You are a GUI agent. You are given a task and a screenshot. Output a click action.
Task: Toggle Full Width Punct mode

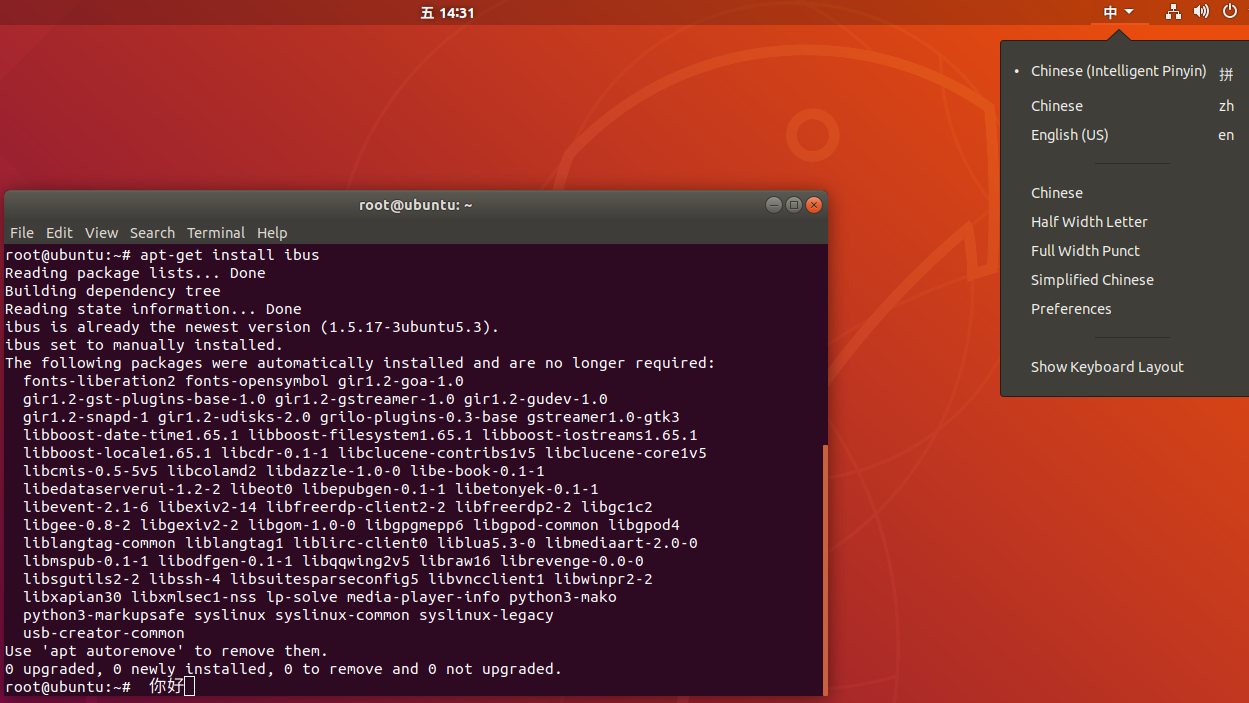click(1085, 250)
